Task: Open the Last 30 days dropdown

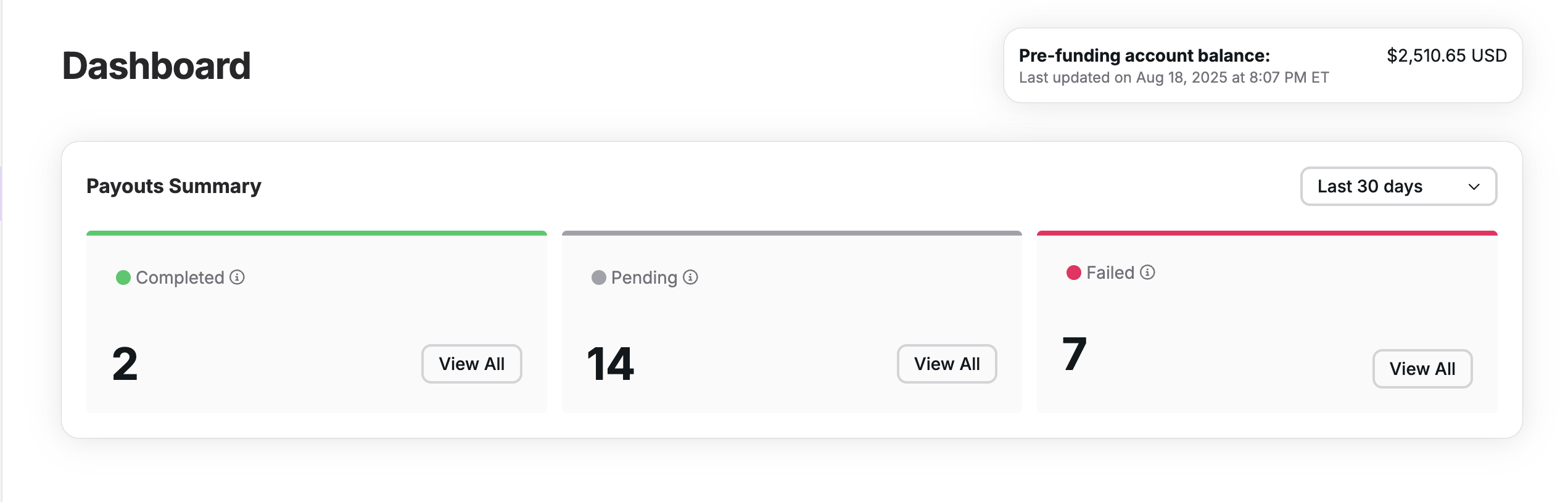Action: [x=1398, y=186]
